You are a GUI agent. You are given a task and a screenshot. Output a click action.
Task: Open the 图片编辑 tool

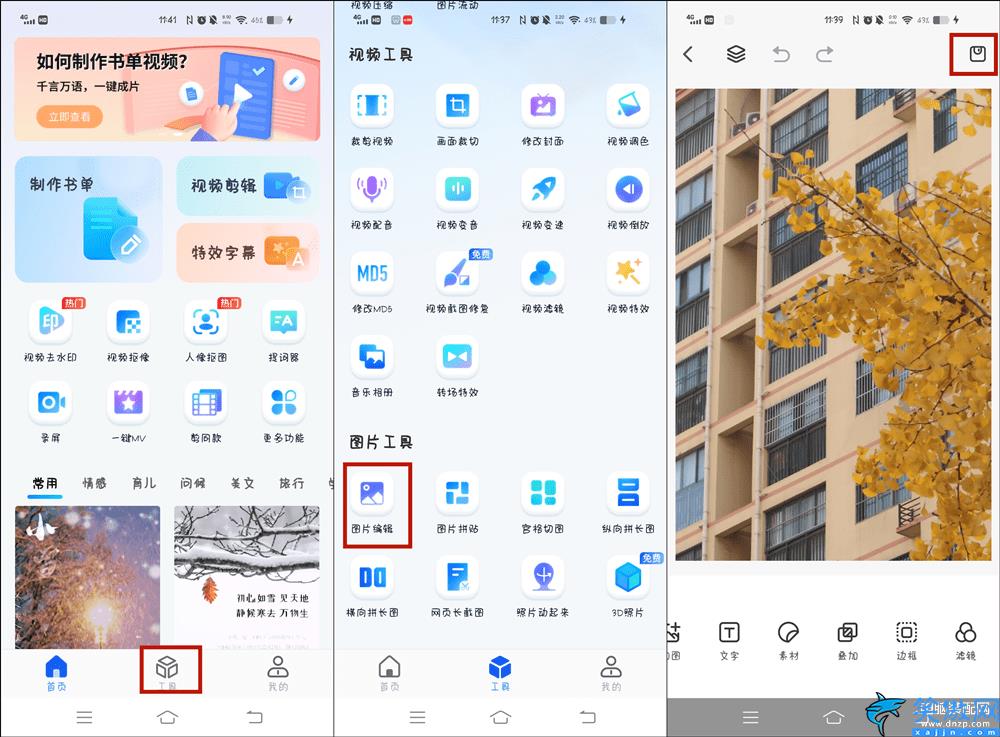click(372, 504)
